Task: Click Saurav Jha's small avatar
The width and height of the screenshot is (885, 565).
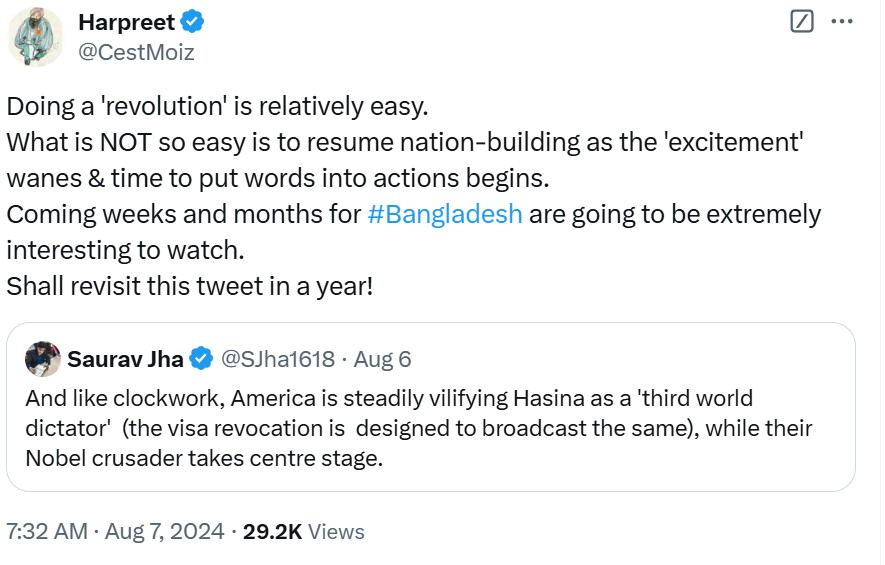Action: 42,358
